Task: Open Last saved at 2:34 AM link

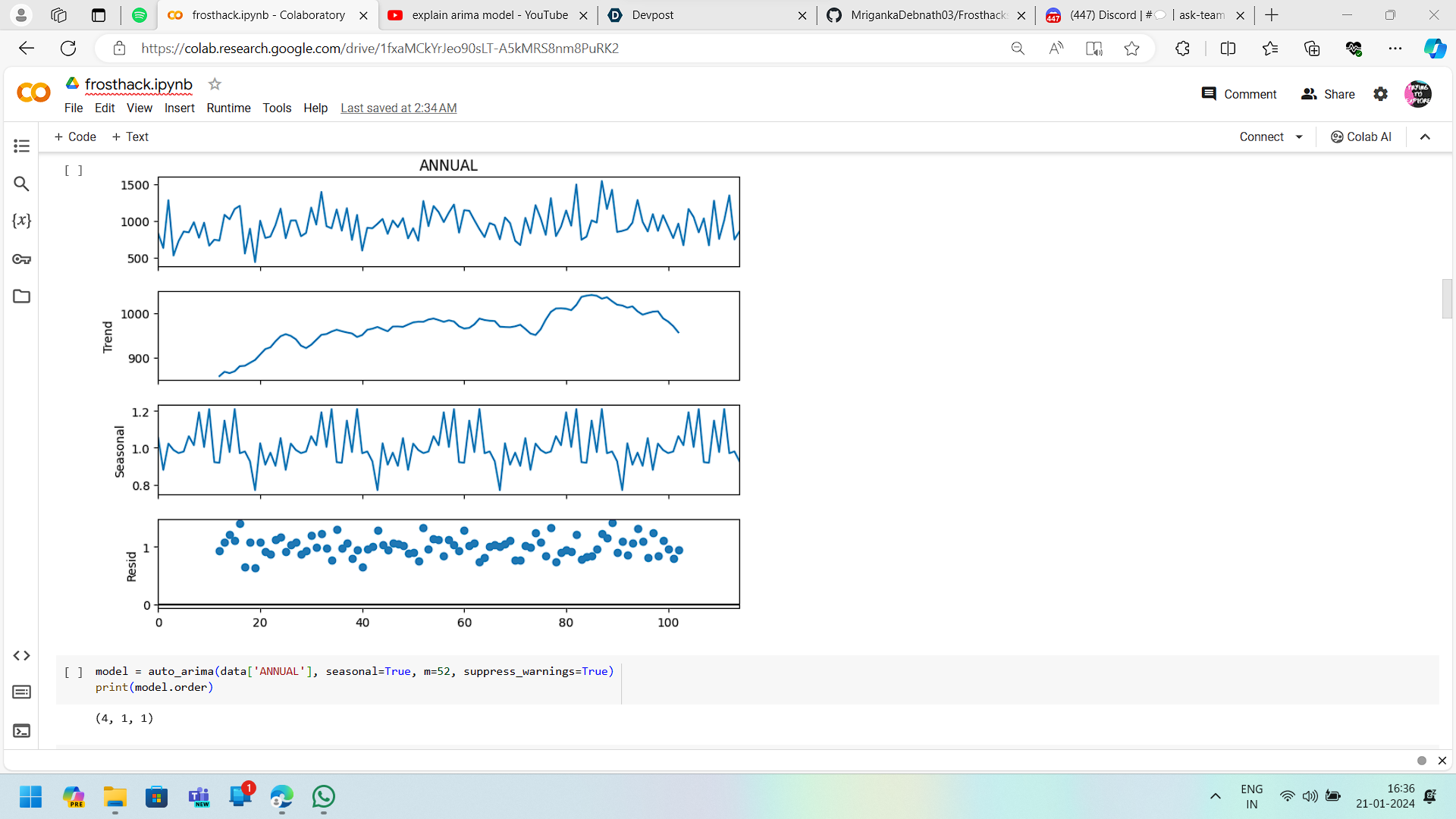Action: click(x=398, y=108)
